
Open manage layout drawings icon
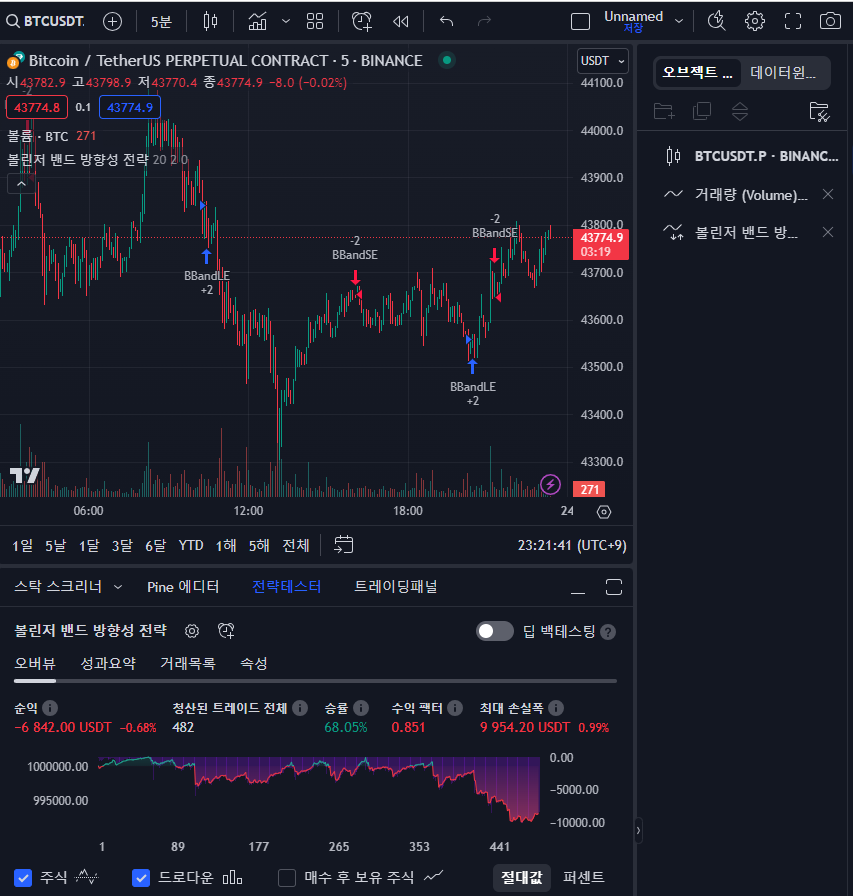click(x=819, y=111)
